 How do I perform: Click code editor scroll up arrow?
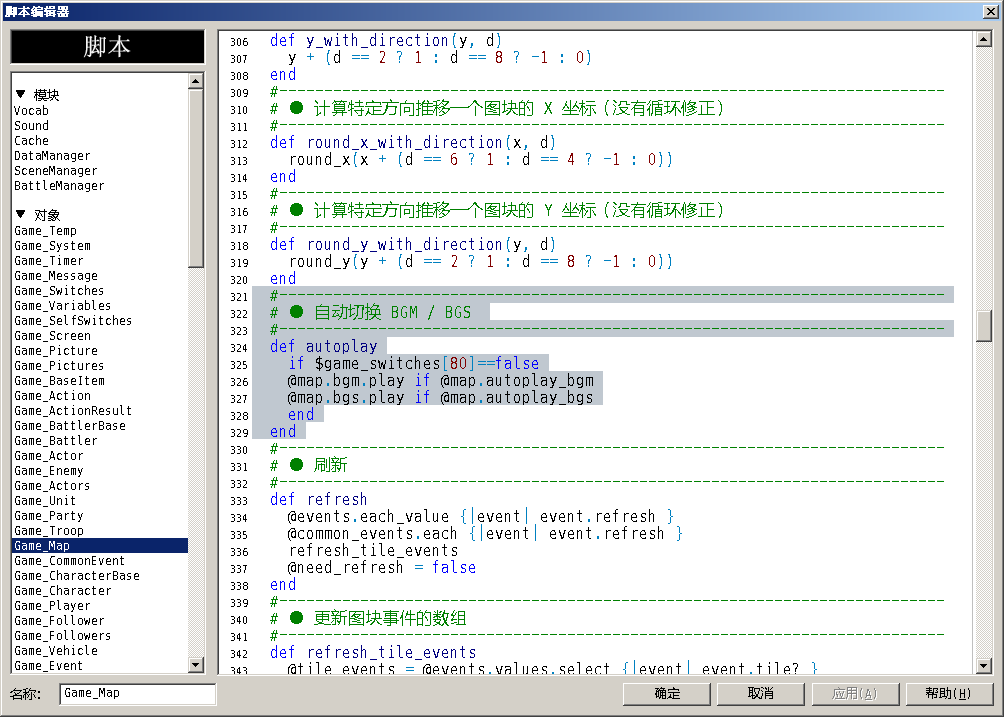(984, 40)
